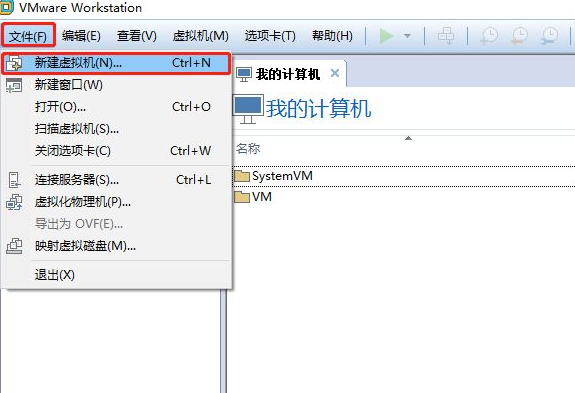Choose 打开(O)... from the menu
Viewport: 575px width, 393px height.
coord(116,107)
